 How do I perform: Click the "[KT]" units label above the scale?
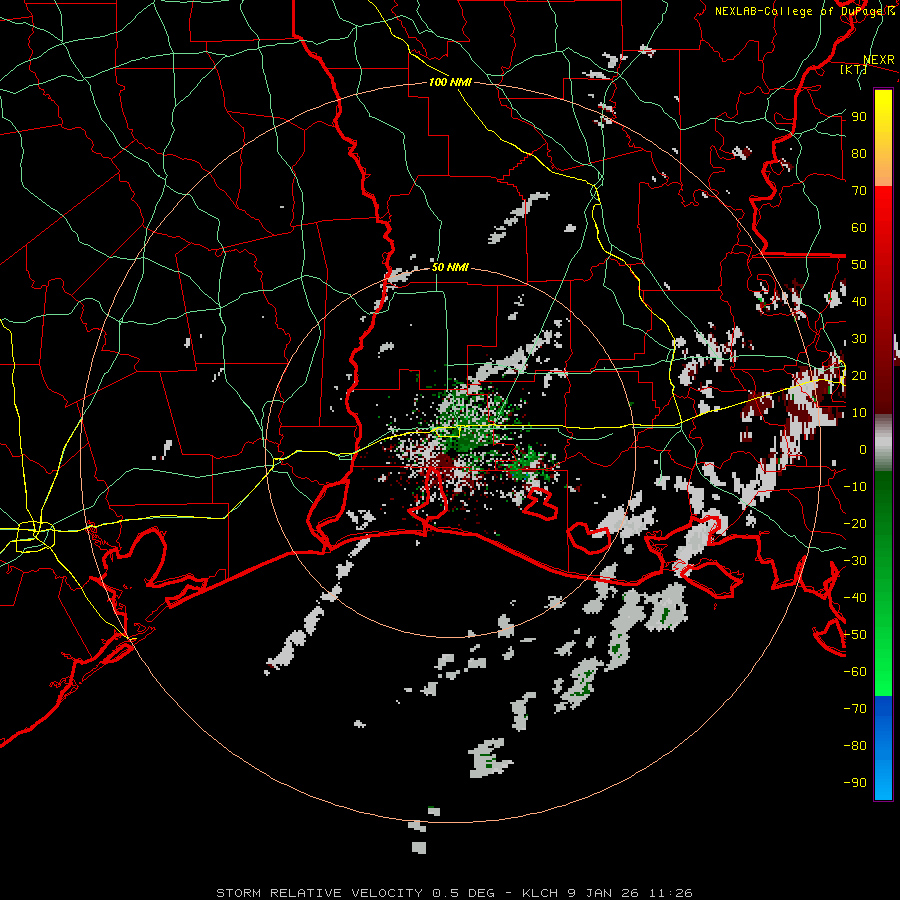[854, 70]
